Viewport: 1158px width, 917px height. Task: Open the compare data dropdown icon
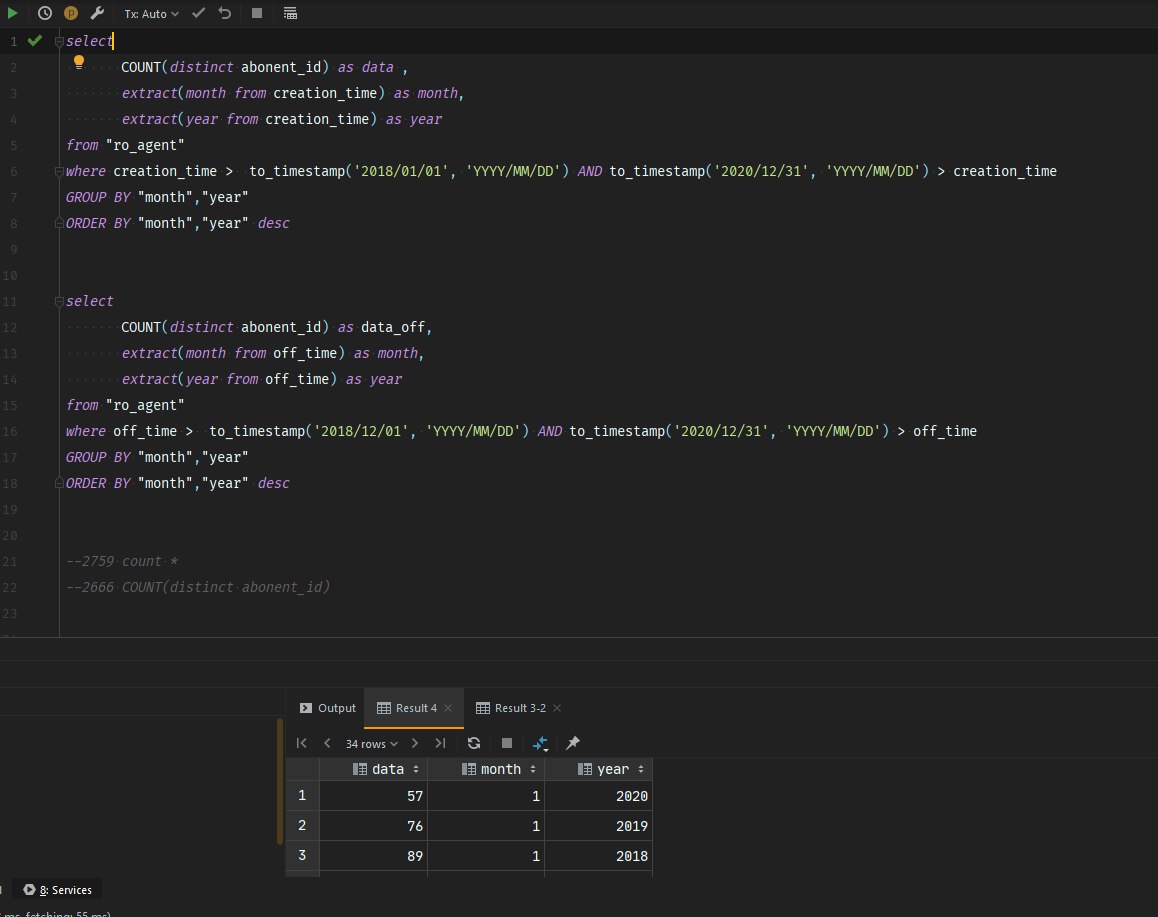click(x=541, y=743)
